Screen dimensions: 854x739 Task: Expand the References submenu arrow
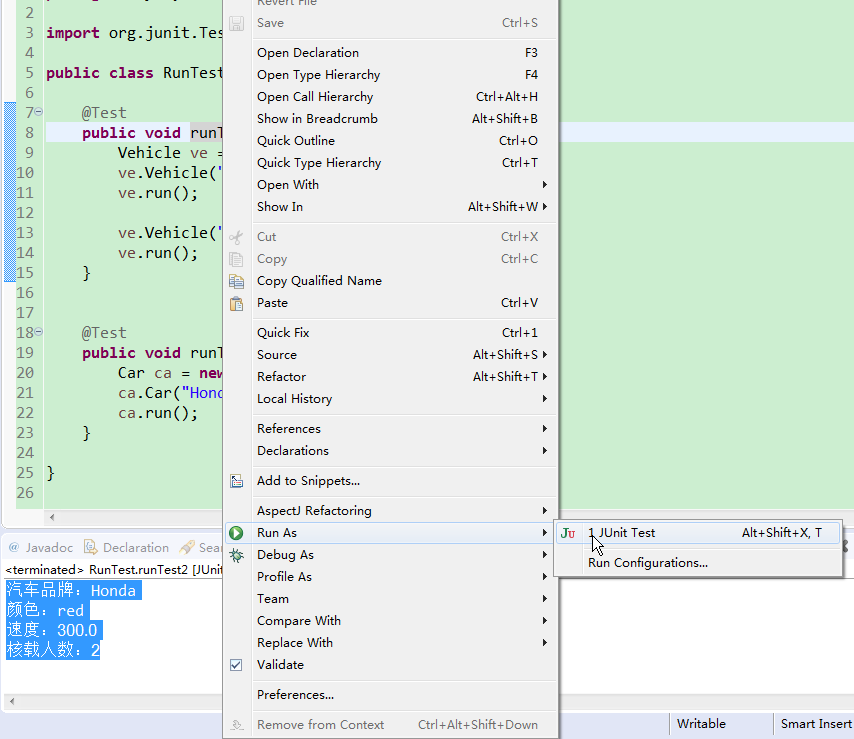(545, 429)
